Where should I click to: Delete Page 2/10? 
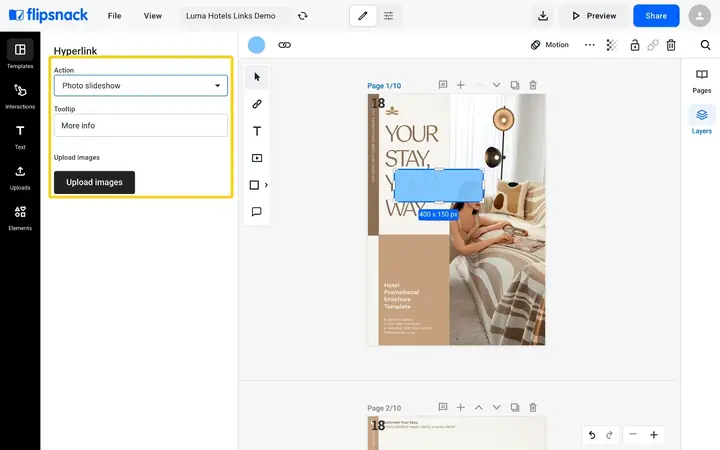click(x=533, y=407)
